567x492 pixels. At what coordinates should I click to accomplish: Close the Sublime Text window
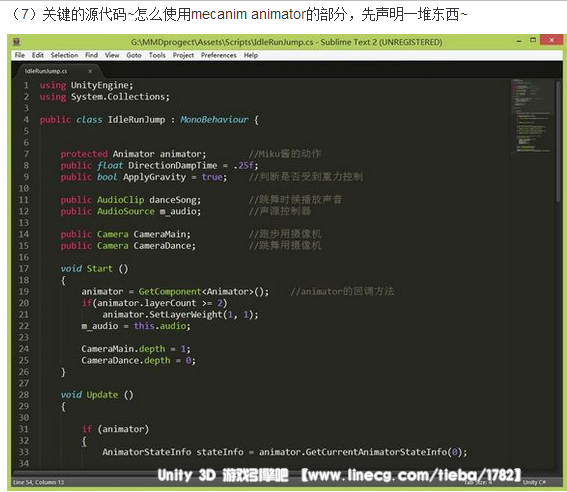(x=551, y=40)
